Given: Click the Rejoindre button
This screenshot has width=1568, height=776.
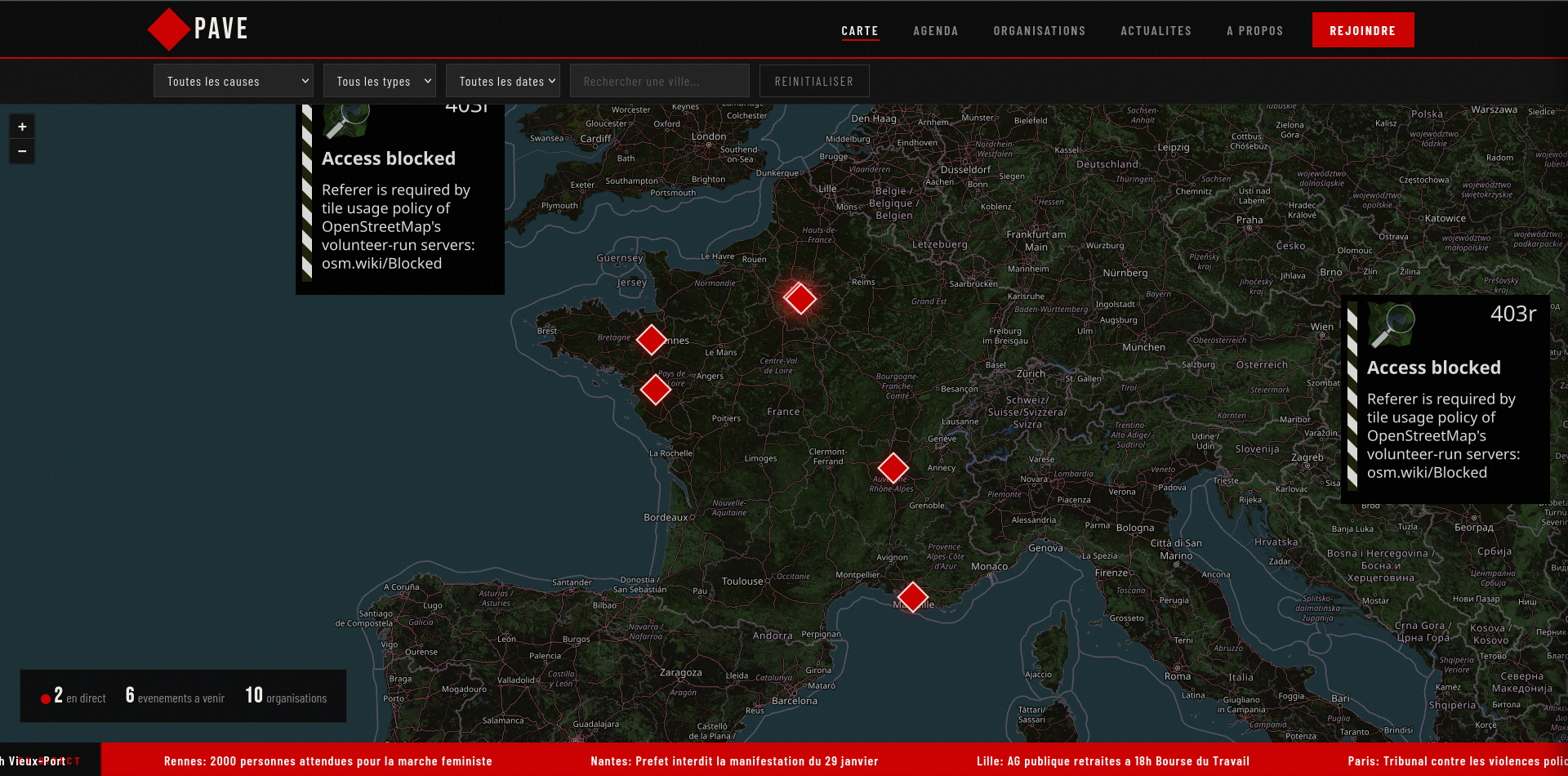Looking at the screenshot, I should (x=1363, y=30).
